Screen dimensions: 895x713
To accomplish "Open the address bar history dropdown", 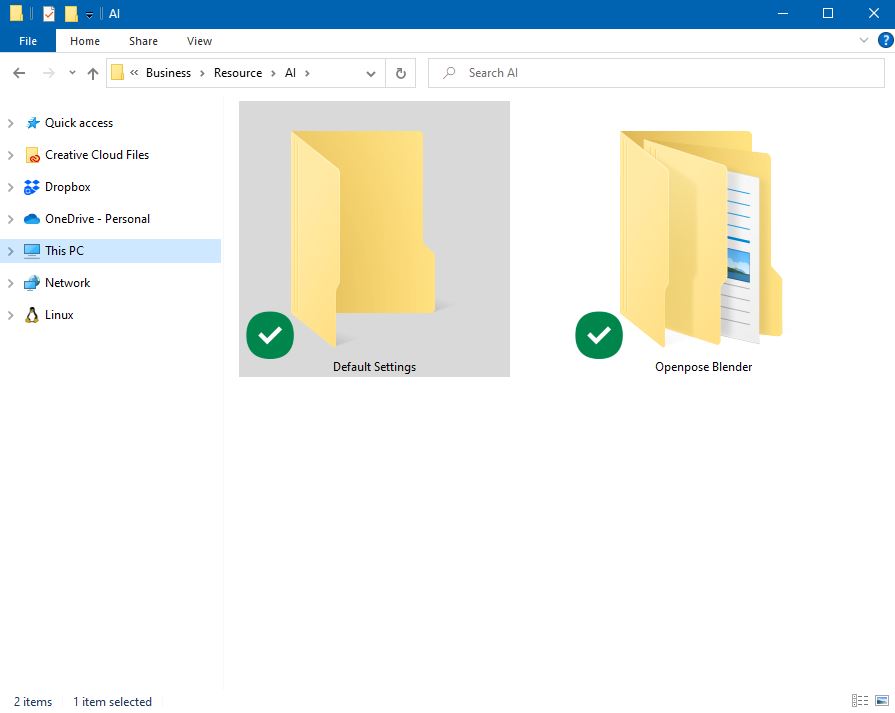I will coord(371,73).
